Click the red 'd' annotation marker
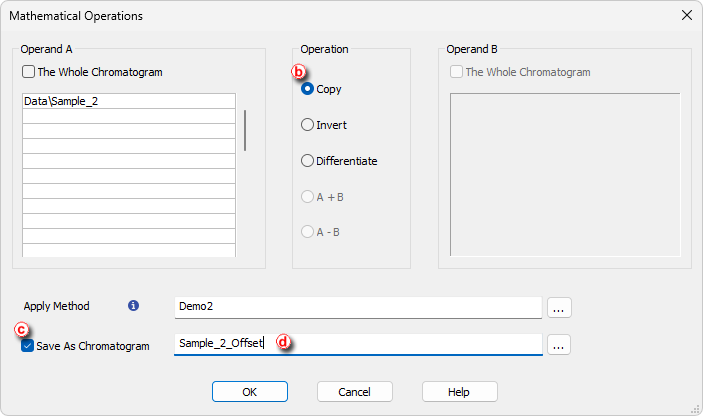The width and height of the screenshot is (703, 416). coord(283,342)
